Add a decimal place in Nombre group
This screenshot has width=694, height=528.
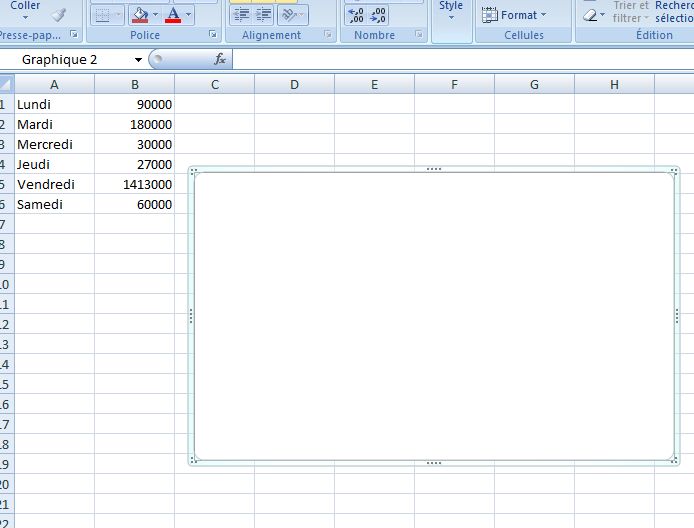[356, 14]
